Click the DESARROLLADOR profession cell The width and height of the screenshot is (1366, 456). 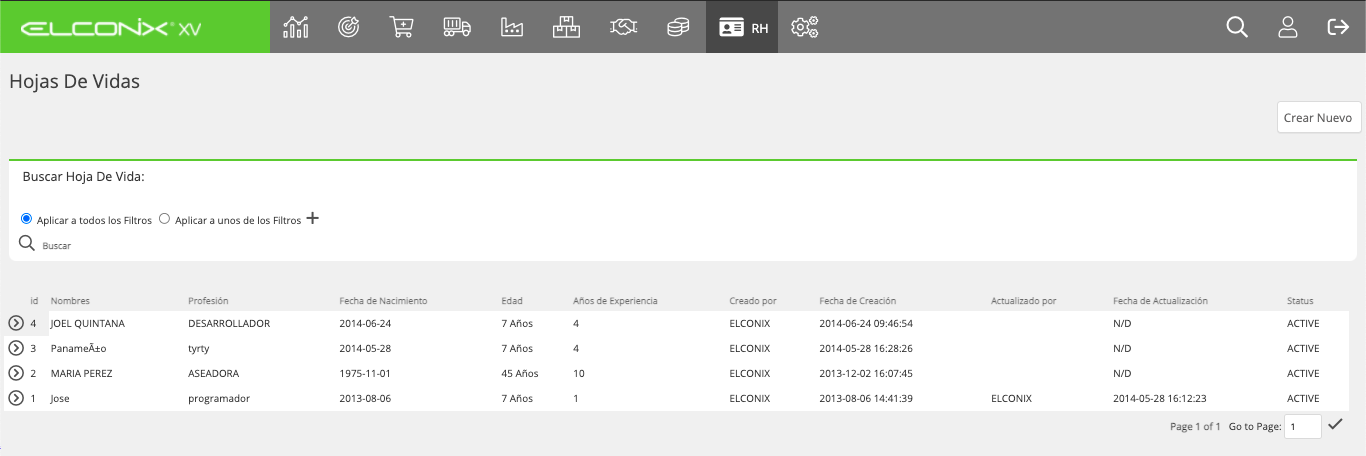tap(229, 323)
